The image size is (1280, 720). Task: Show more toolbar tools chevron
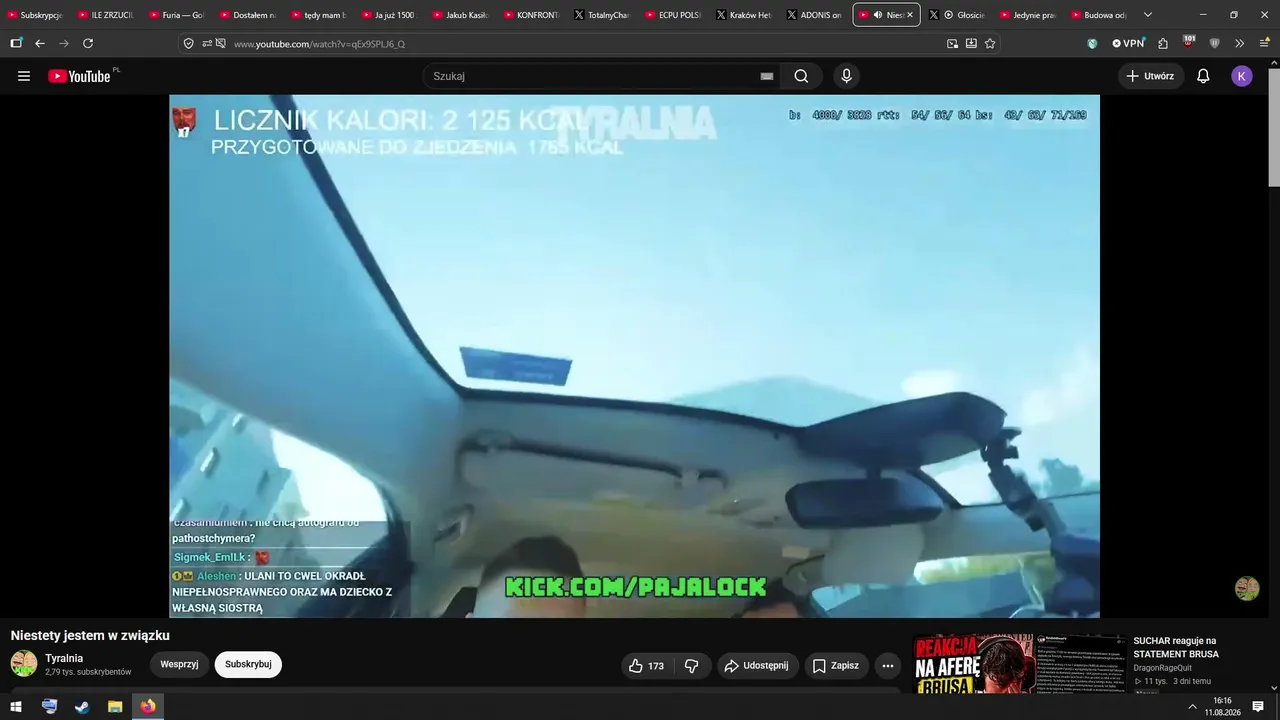pos(1240,43)
